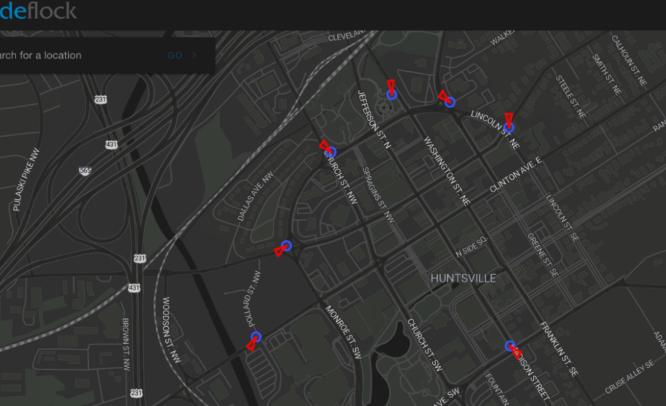Screen dimensions: 666x406
Task: Click the camera marker near Jefferson St N
Action: [x=392, y=93]
